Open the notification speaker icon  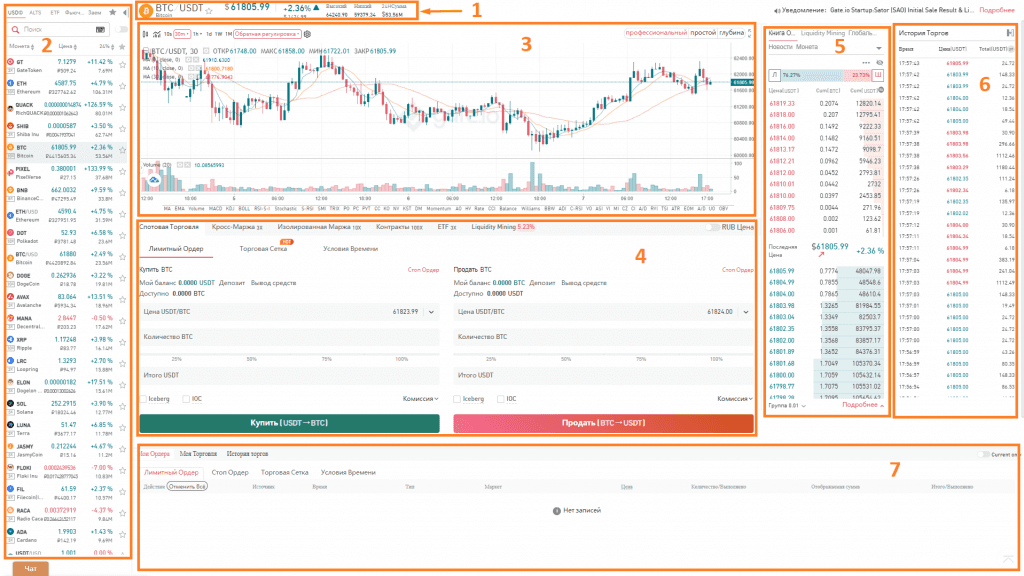click(x=776, y=10)
